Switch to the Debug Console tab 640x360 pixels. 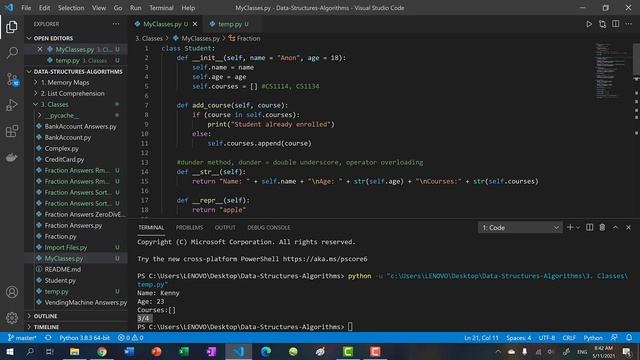click(x=269, y=227)
